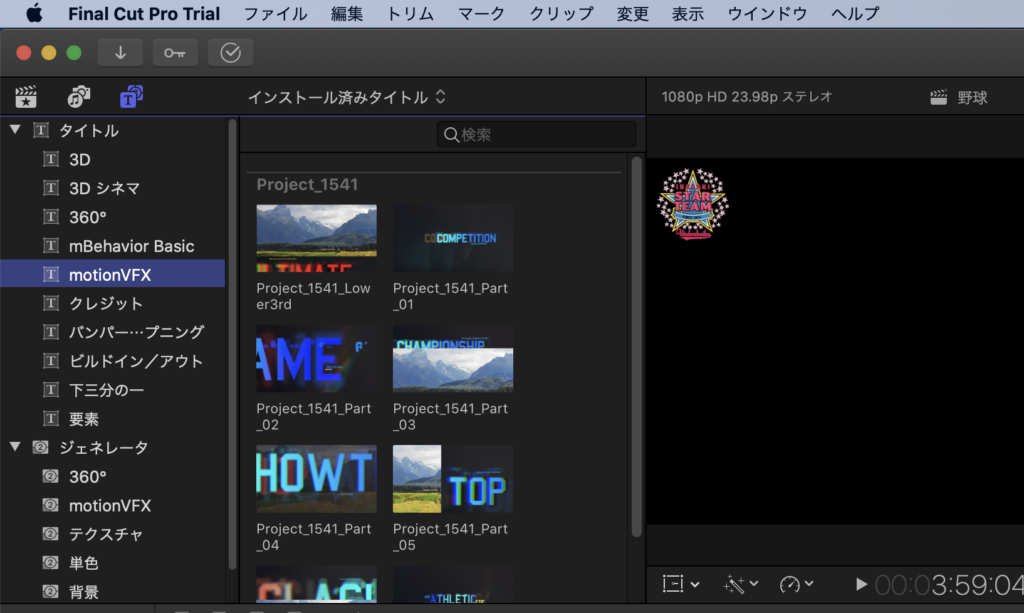The height and width of the screenshot is (613, 1024).
Task: Click the 検索 search field
Action: 536,134
